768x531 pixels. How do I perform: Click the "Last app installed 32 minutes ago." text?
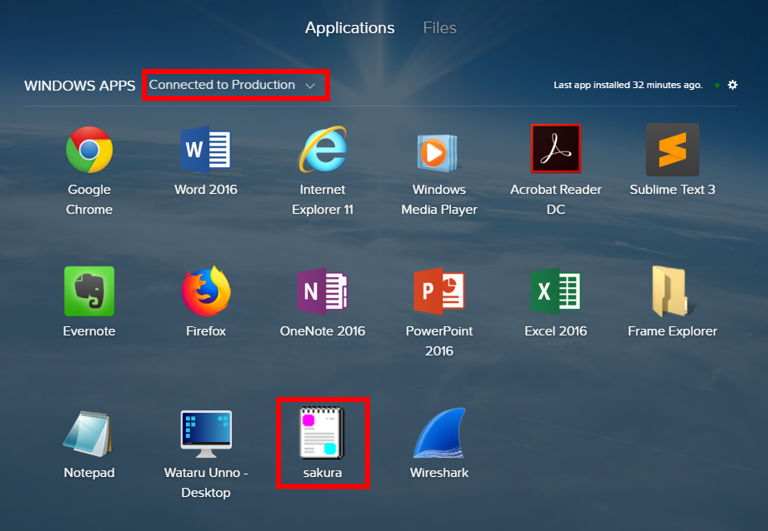pyautogui.click(x=628, y=85)
